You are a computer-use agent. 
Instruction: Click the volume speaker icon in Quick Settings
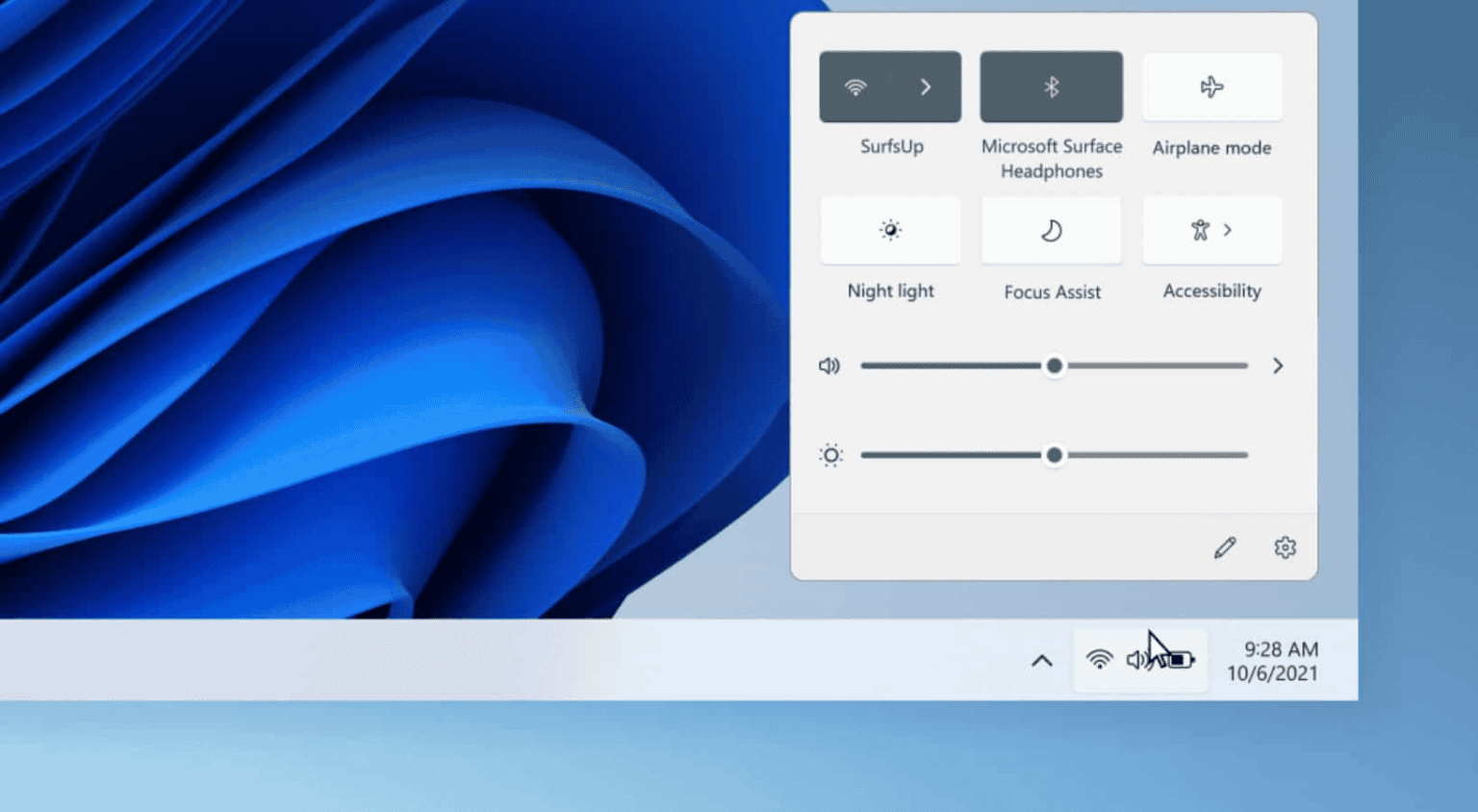[x=829, y=366]
